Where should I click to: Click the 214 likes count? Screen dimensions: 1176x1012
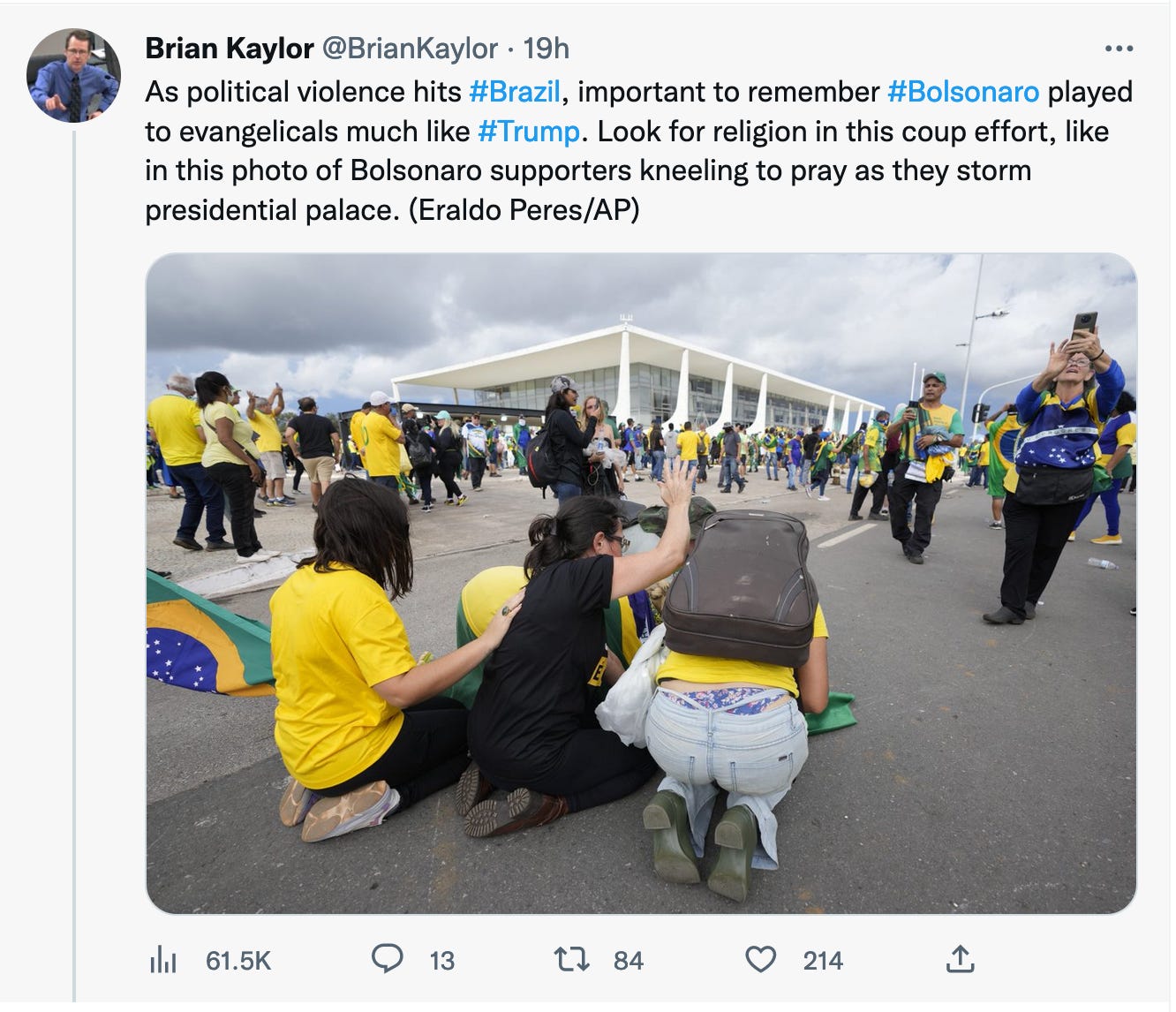pos(823,960)
